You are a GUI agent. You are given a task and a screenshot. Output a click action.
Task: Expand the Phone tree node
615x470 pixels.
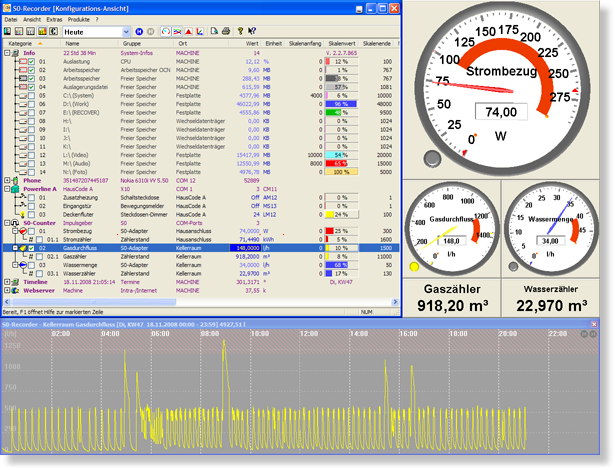click(8, 180)
